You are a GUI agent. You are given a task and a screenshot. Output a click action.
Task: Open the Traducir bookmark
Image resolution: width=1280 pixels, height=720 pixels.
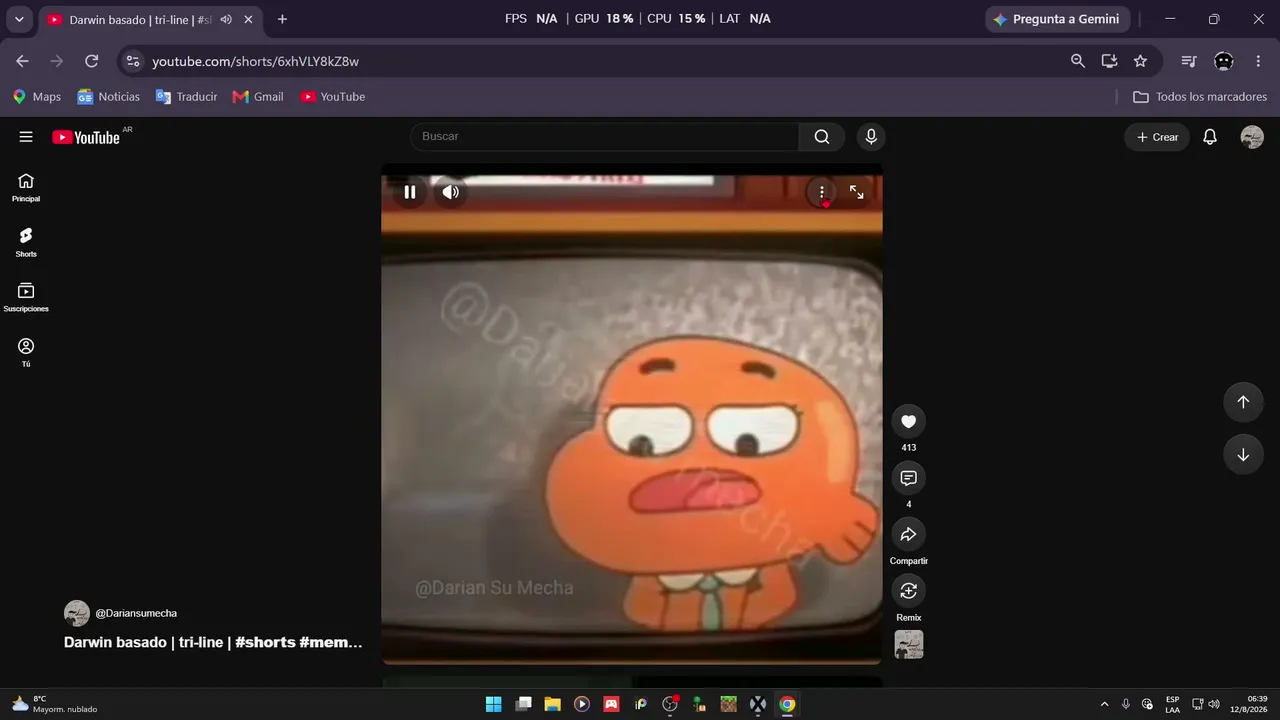point(187,97)
